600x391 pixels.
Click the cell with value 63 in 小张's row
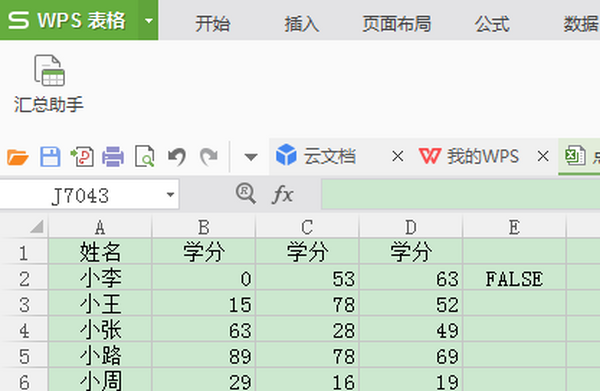pos(204,330)
